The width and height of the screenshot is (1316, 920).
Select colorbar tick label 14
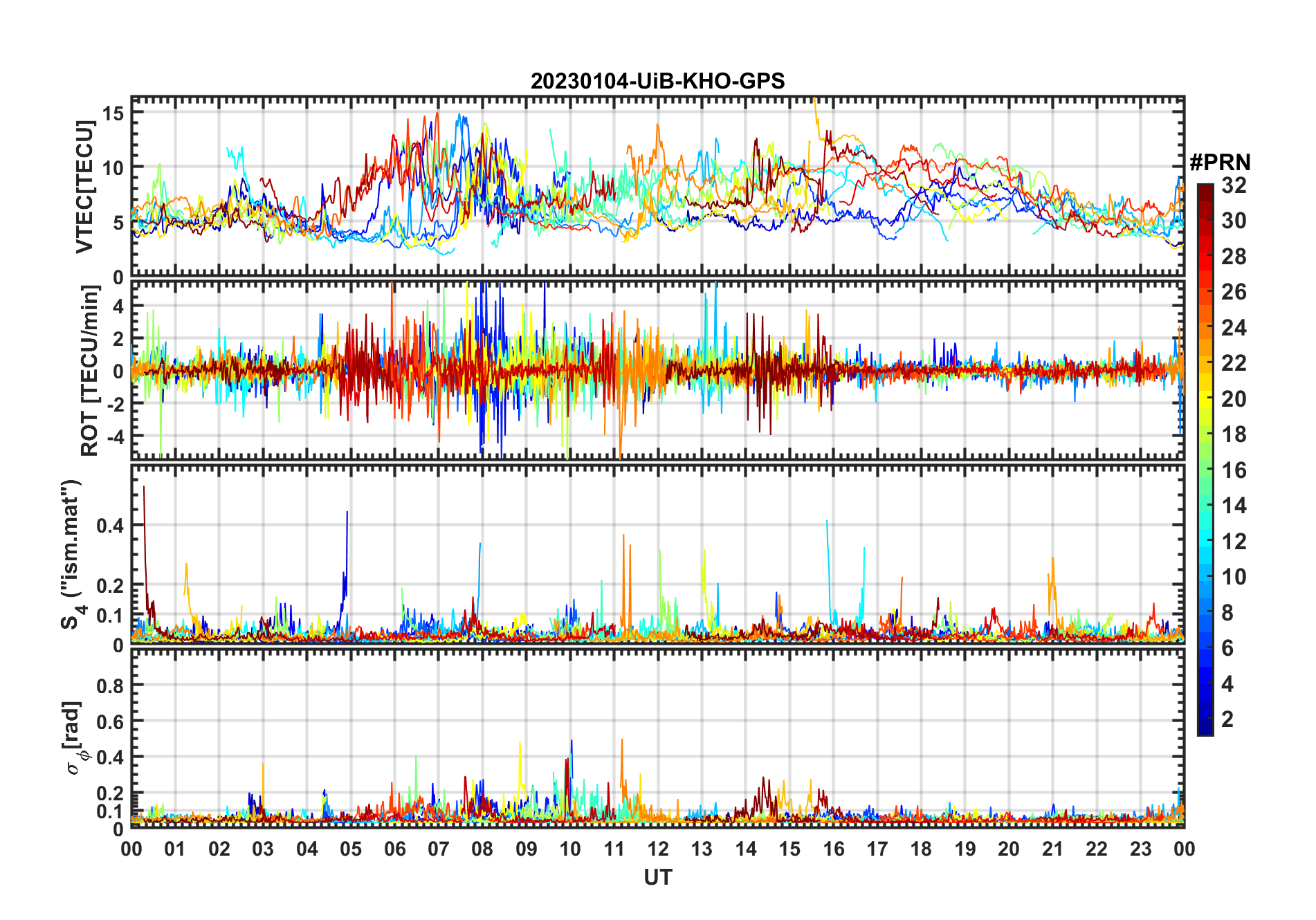(x=1234, y=506)
